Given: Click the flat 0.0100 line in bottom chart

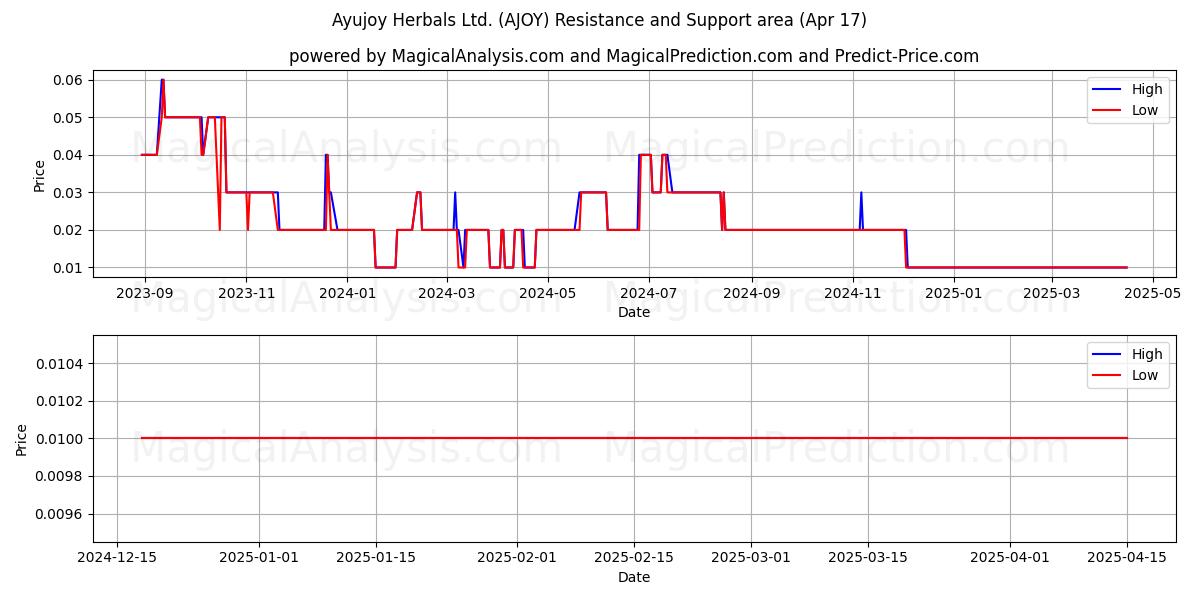Looking at the screenshot, I should point(634,438).
